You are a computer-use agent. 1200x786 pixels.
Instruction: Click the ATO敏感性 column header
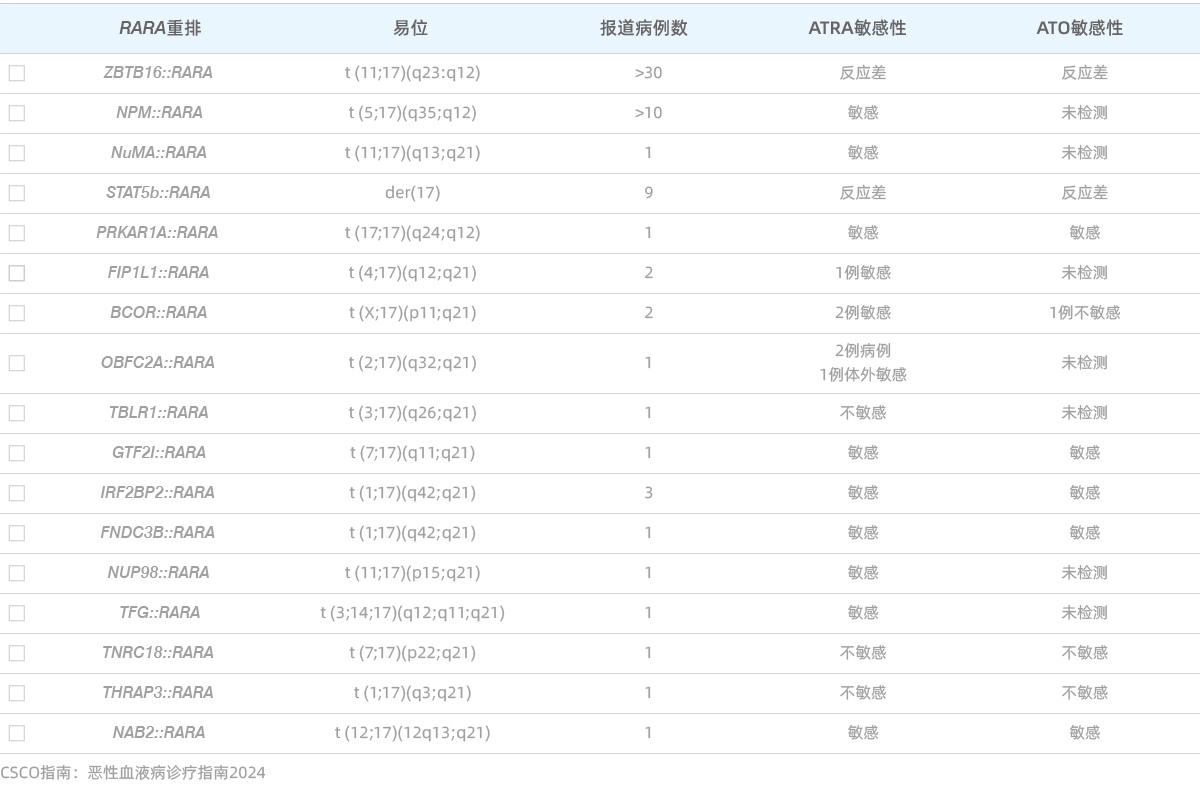point(1079,28)
